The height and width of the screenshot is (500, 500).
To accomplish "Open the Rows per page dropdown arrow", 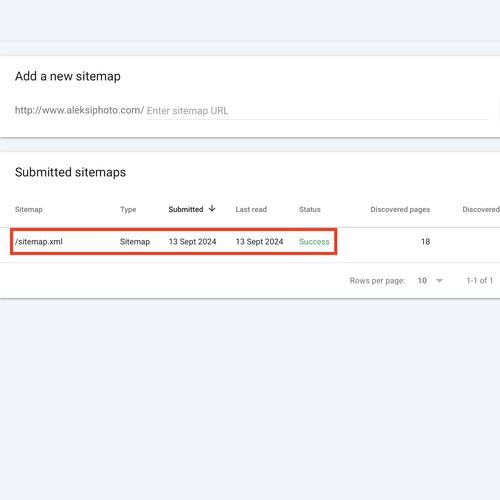I will click(x=439, y=281).
